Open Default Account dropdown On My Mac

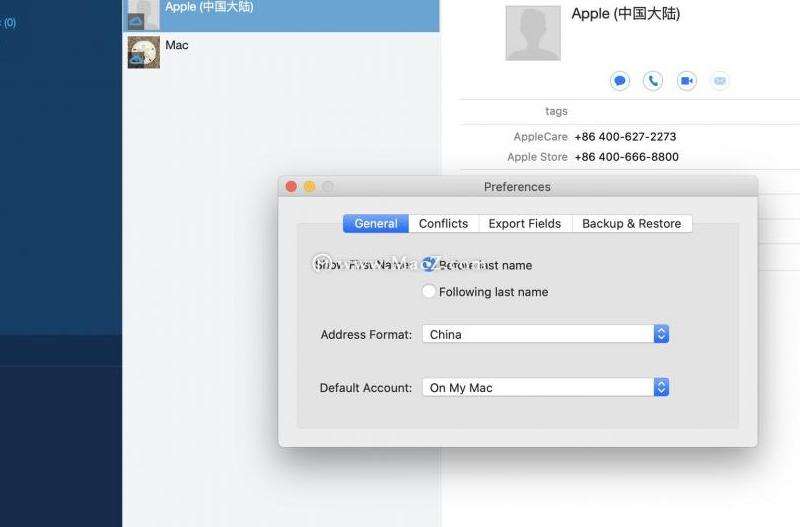point(545,387)
